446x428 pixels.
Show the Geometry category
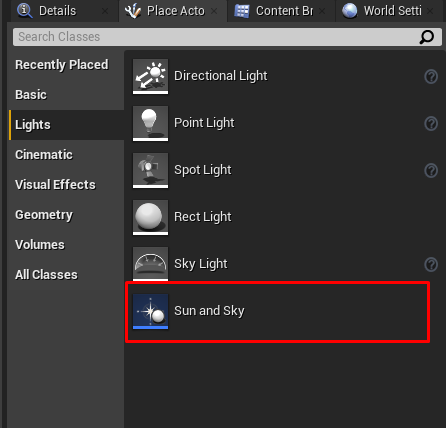tap(44, 214)
